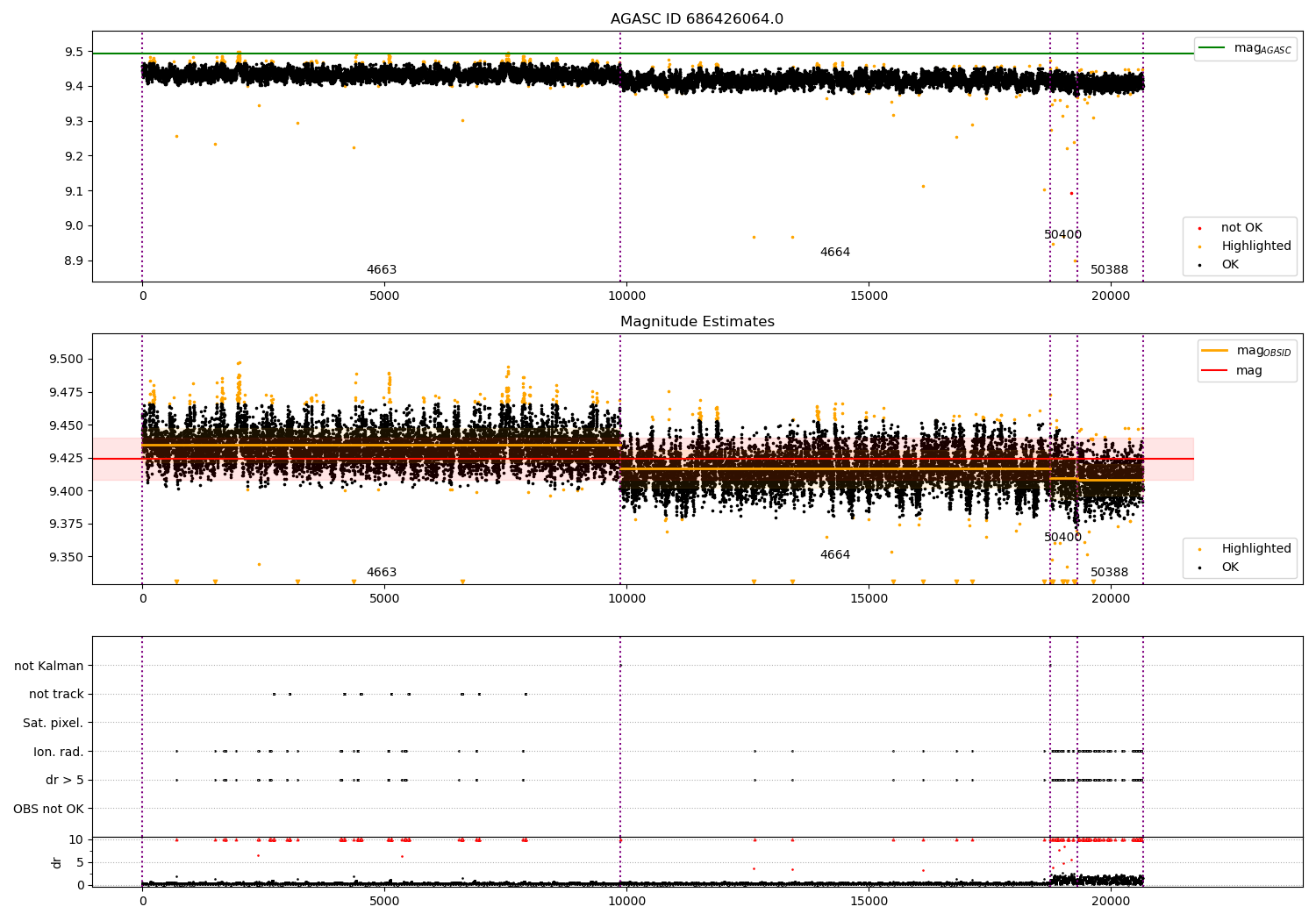Viewport: 1316px width, 921px height.
Task: Click y-axis tick 9.400 on middle plot
Action: (x=67, y=491)
